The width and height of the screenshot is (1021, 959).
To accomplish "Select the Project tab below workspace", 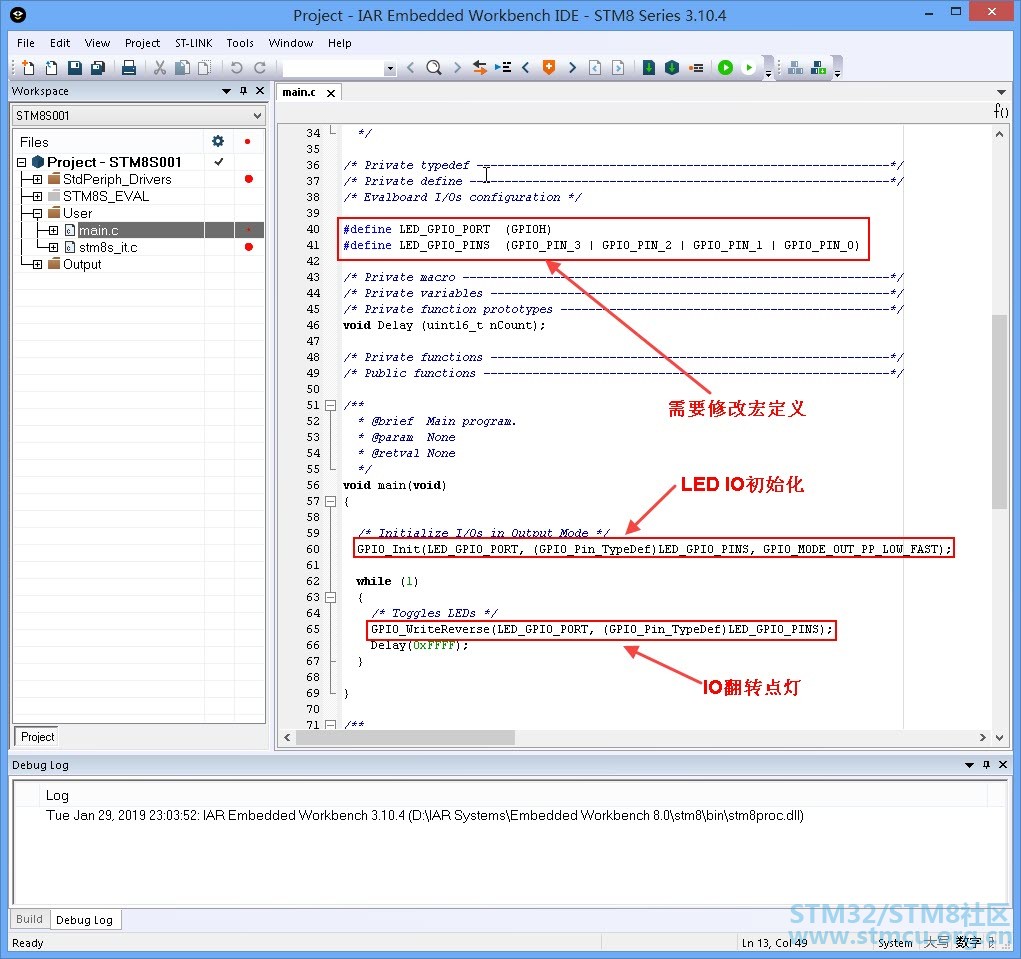I will tap(37, 736).
